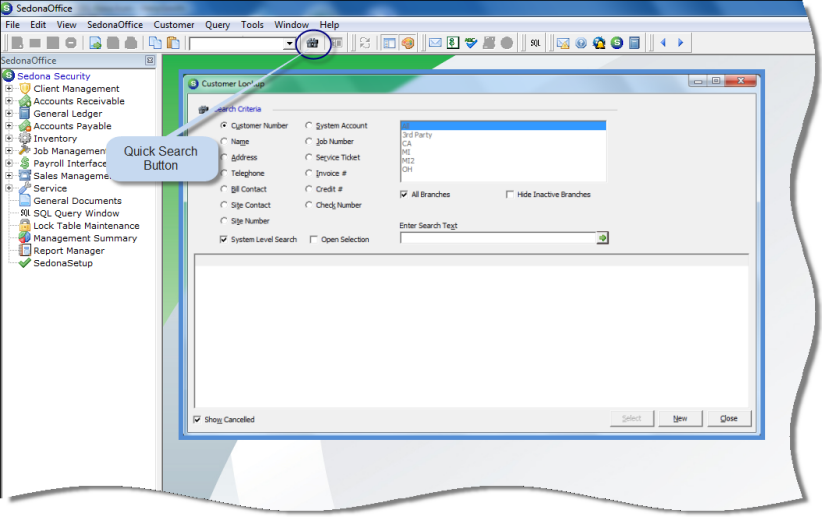Select the System Account radio button
This screenshot has width=822, height=517.
pyautogui.click(x=309, y=125)
